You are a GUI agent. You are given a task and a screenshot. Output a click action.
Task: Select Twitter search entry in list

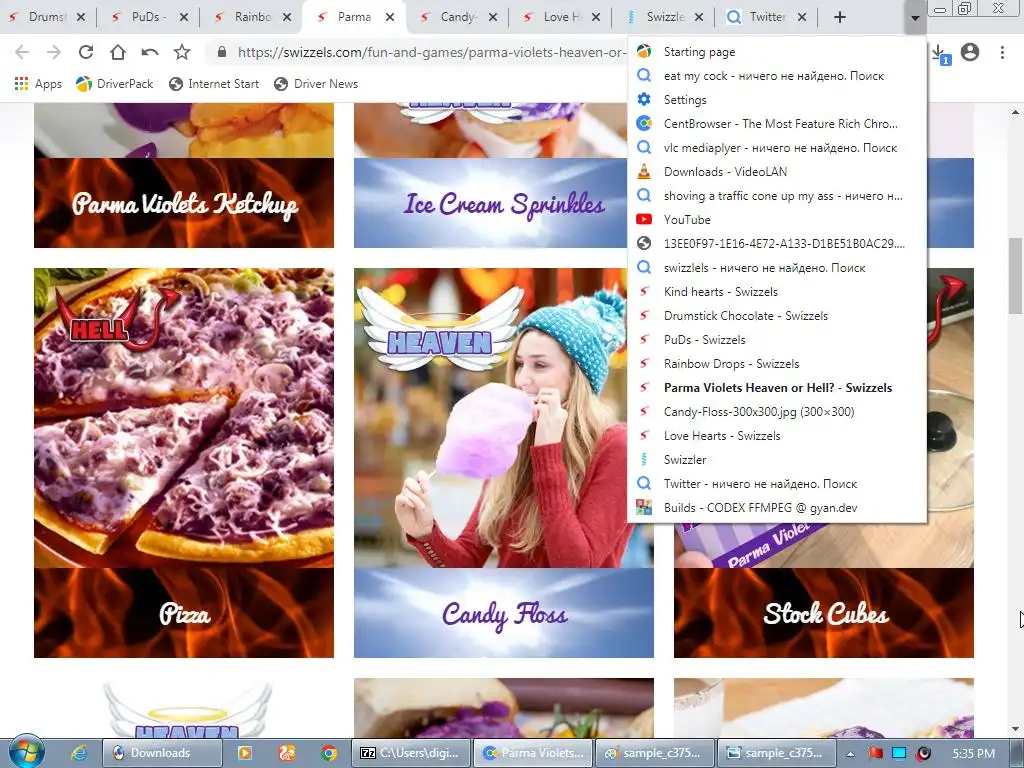point(776,484)
